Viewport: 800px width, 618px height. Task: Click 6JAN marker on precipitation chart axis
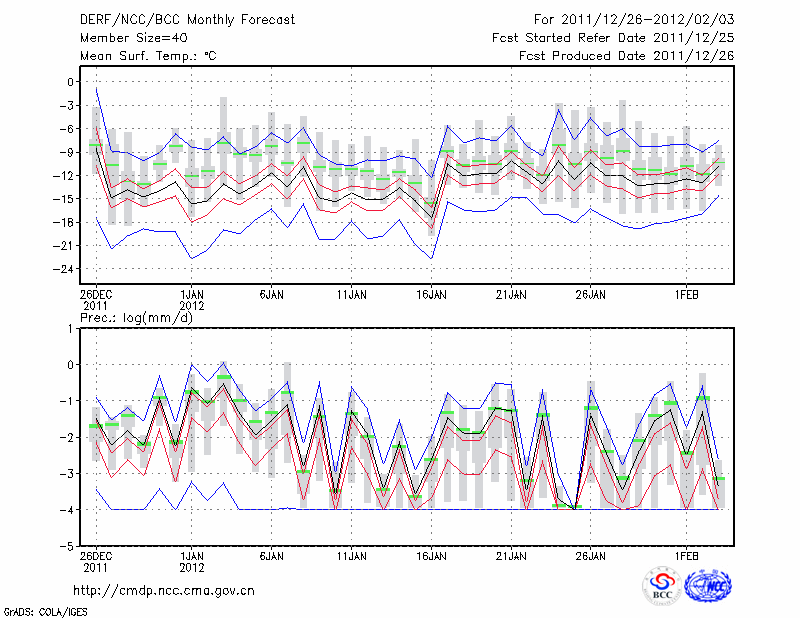tap(271, 555)
